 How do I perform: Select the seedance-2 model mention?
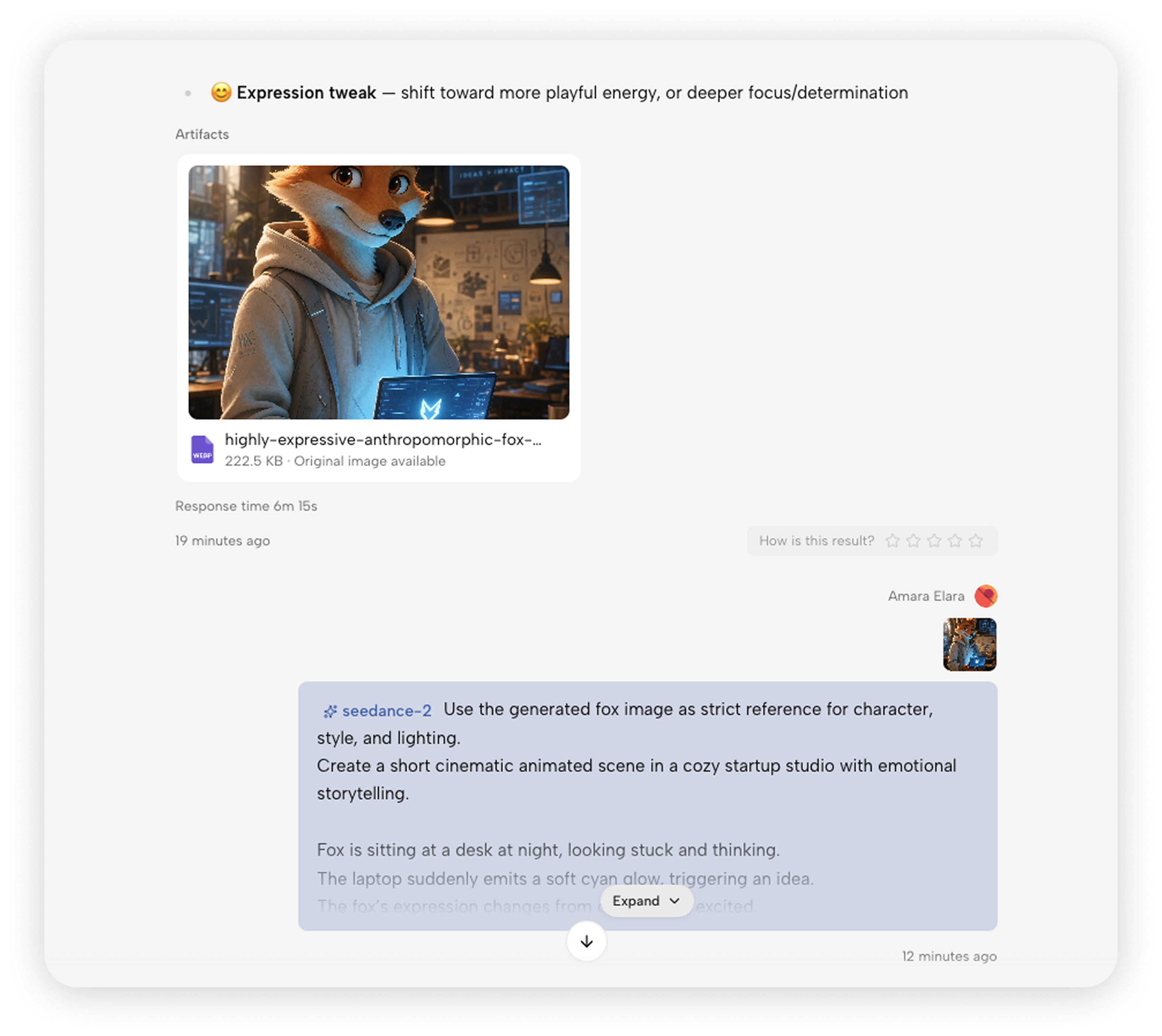pos(387,711)
